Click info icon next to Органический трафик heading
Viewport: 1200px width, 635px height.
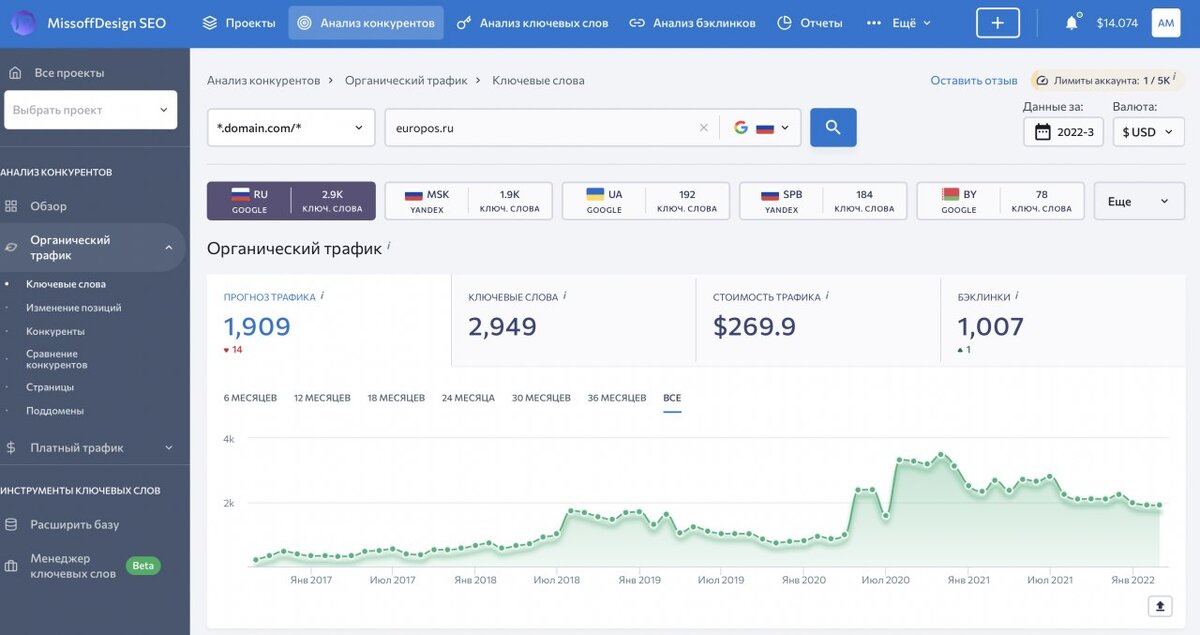click(x=389, y=246)
